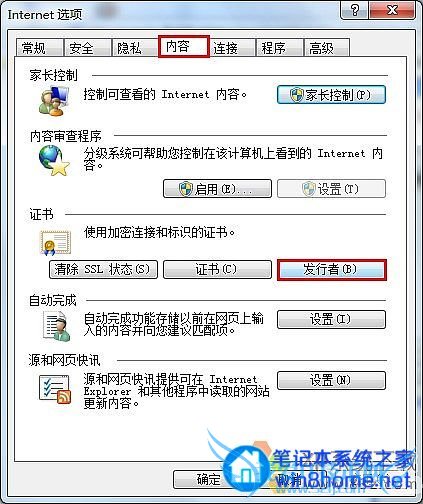This screenshot has height=504, width=423.
Task: Select the 内容 tab
Action: pyautogui.click(x=184, y=46)
